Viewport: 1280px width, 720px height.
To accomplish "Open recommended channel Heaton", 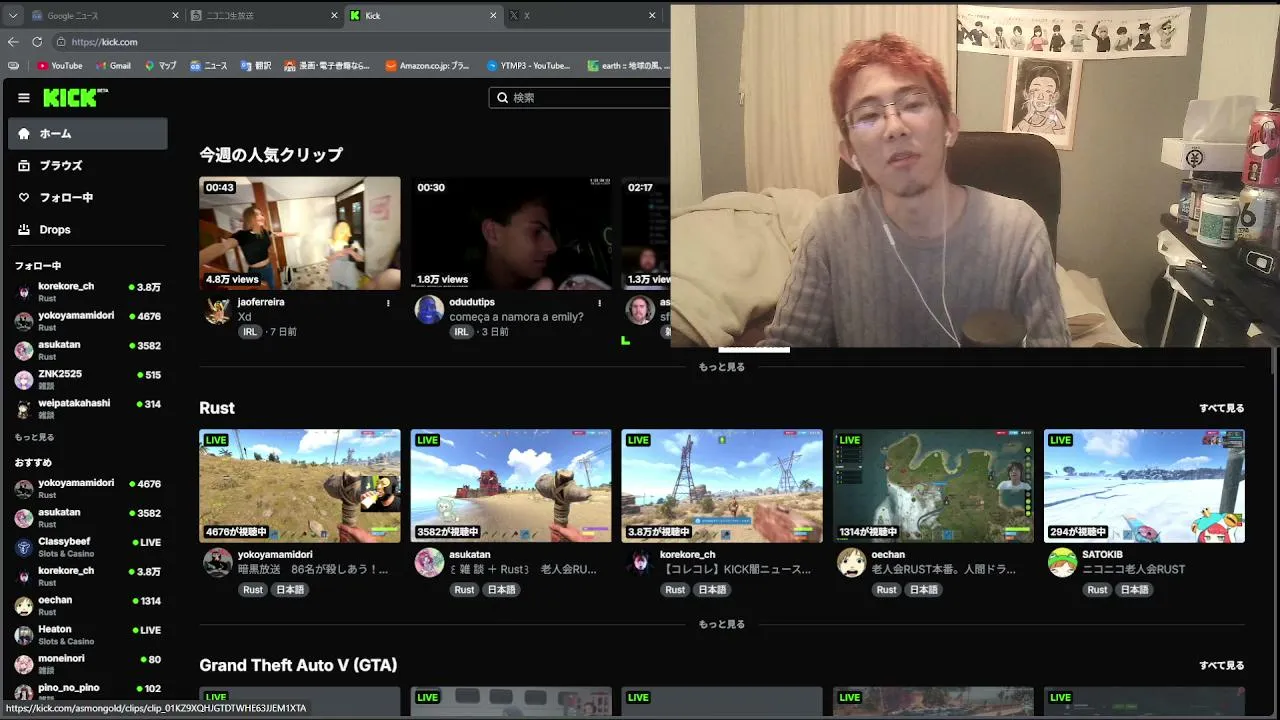I will tap(88, 634).
